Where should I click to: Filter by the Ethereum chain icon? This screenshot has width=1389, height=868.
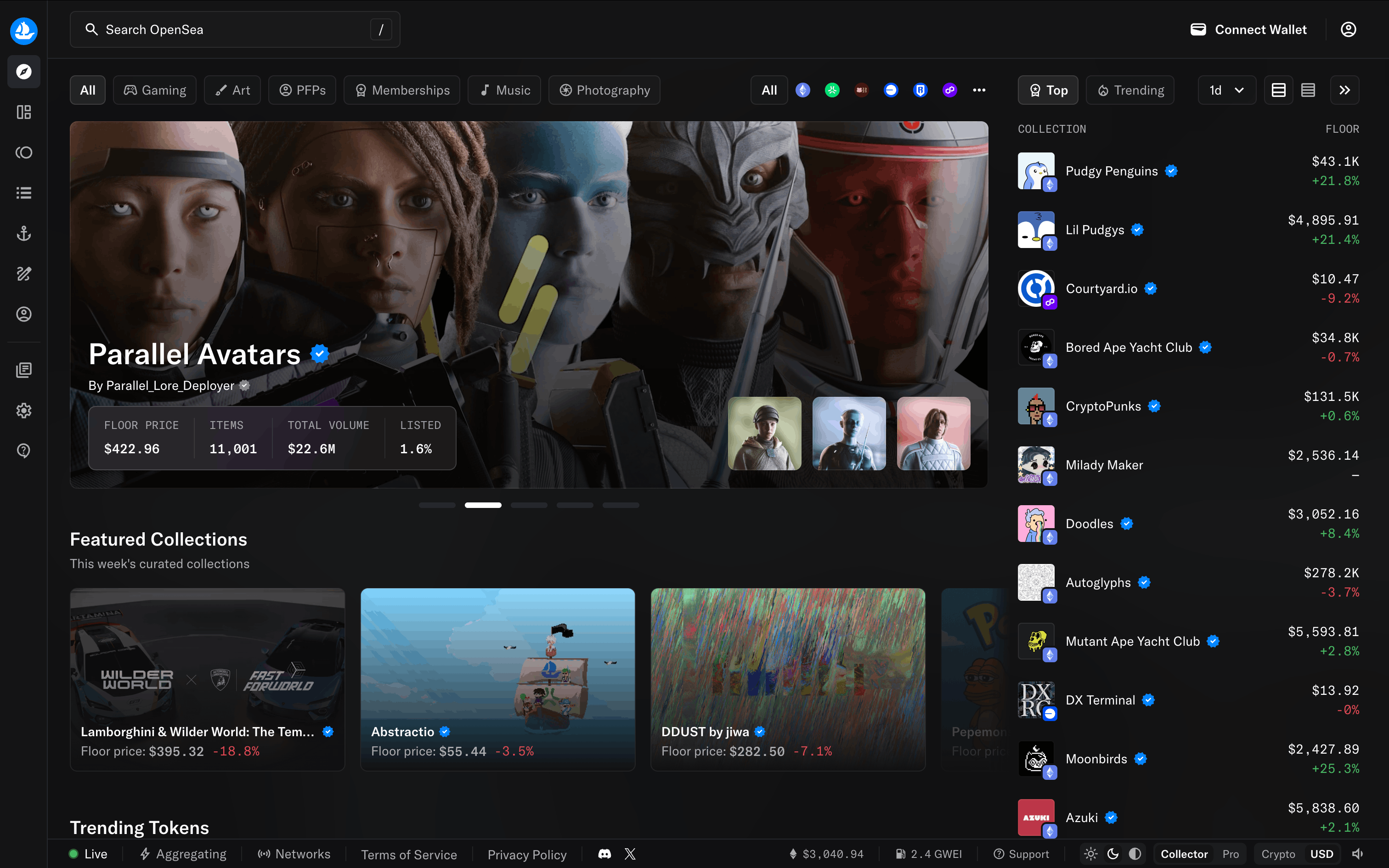(802, 90)
